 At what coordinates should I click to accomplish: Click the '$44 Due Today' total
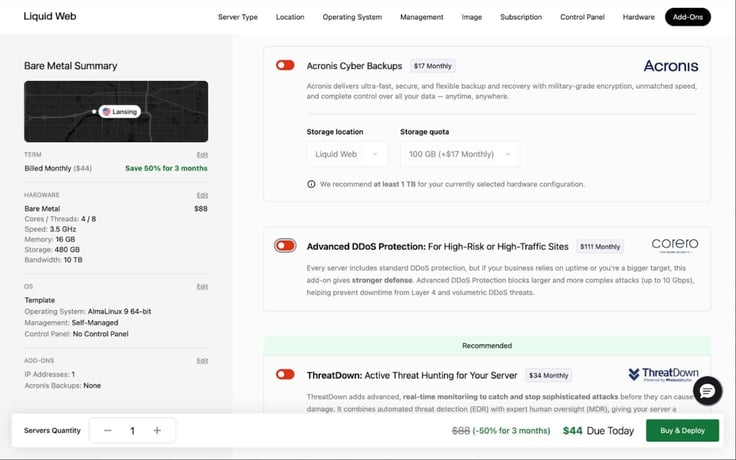[x=598, y=430]
